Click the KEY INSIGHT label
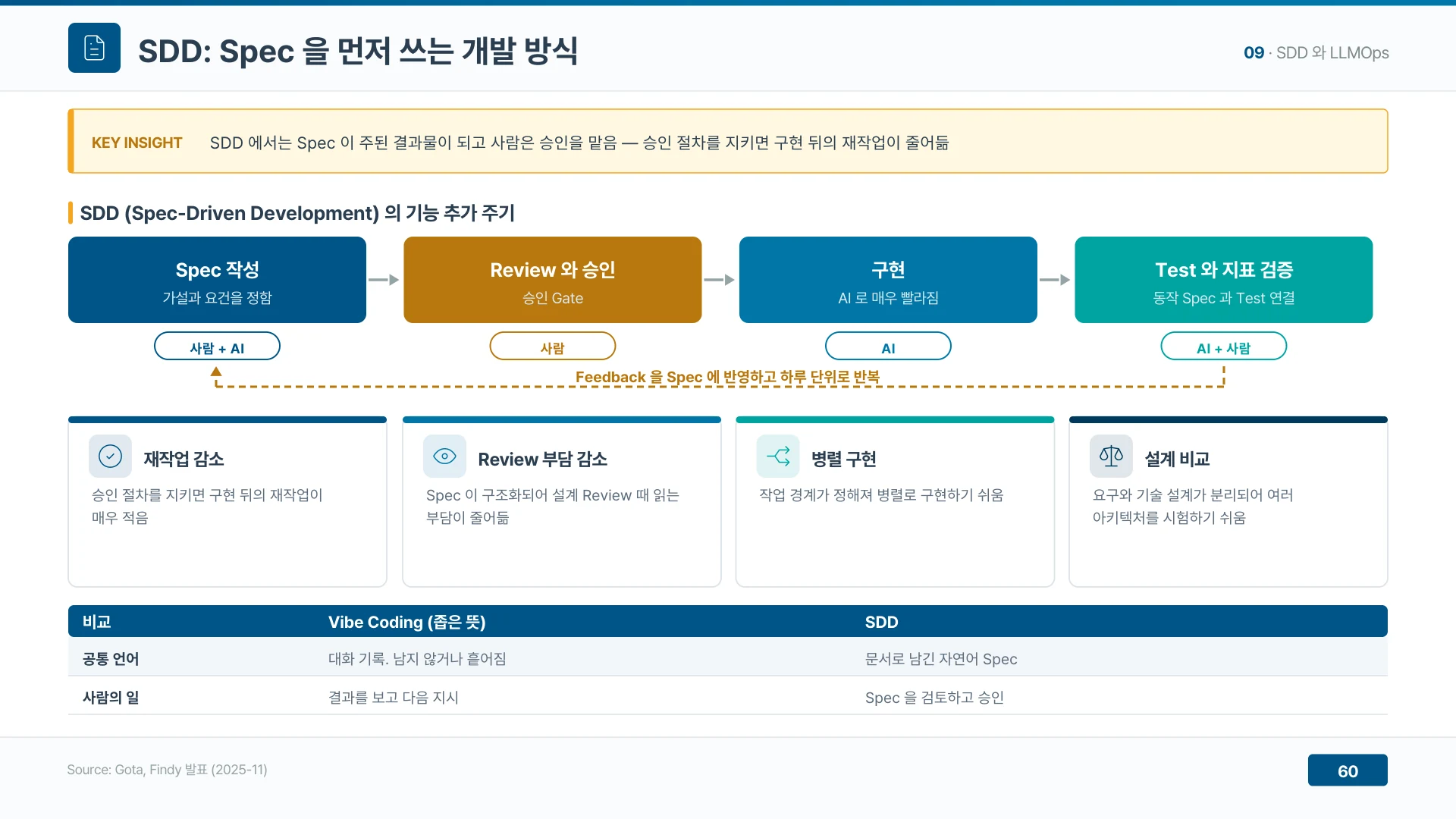This screenshot has height=819, width=1456. (136, 143)
